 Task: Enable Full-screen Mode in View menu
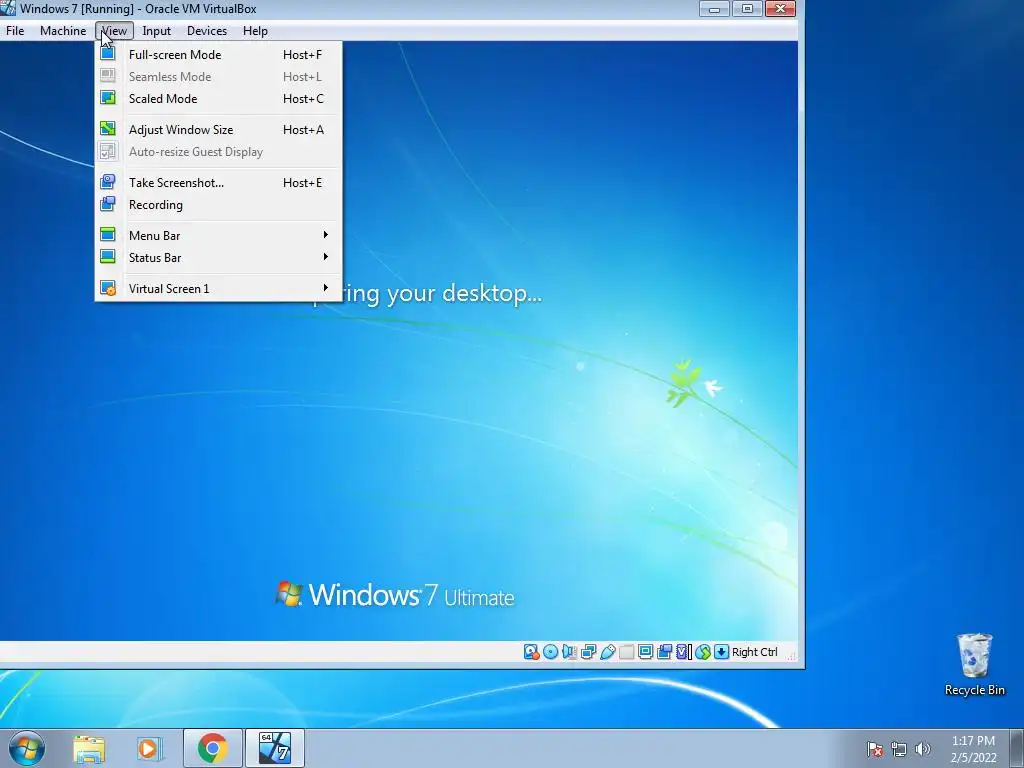[219, 55]
